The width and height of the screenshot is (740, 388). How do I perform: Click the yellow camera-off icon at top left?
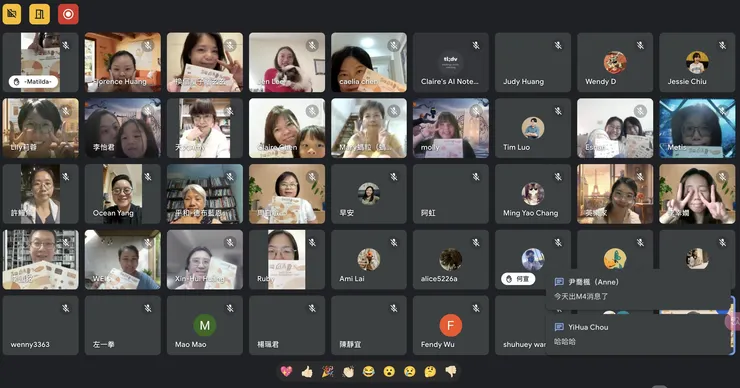point(12,14)
